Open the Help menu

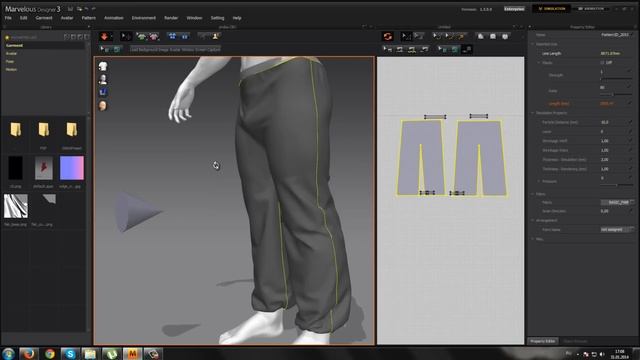point(237,18)
